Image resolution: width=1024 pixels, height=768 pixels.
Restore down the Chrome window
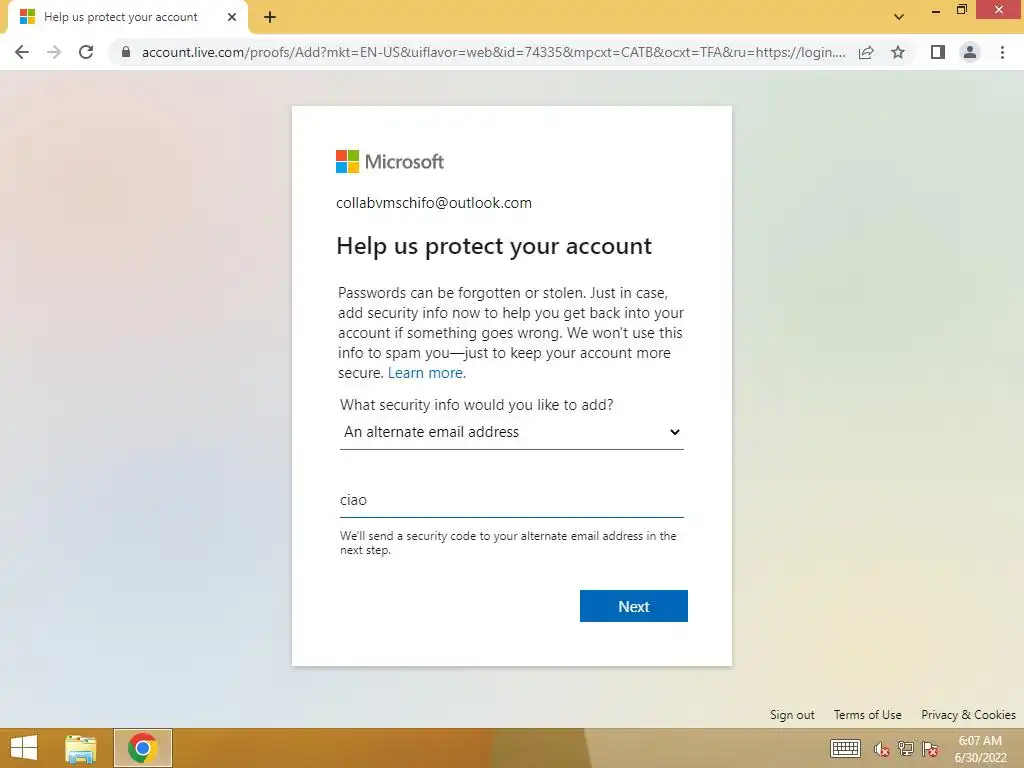(x=961, y=10)
